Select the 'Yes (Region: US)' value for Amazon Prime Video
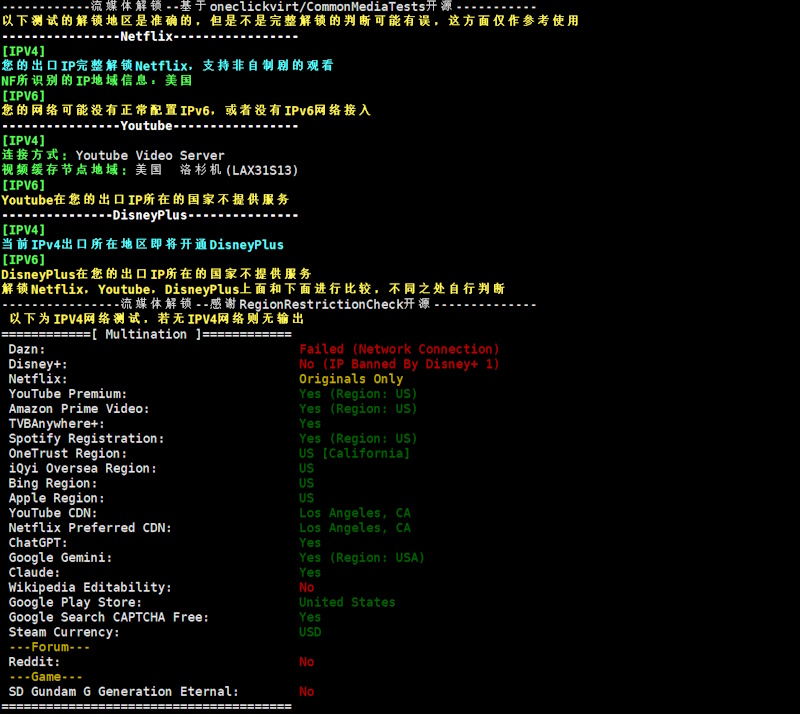Image resolution: width=800 pixels, height=714 pixels. (358, 409)
